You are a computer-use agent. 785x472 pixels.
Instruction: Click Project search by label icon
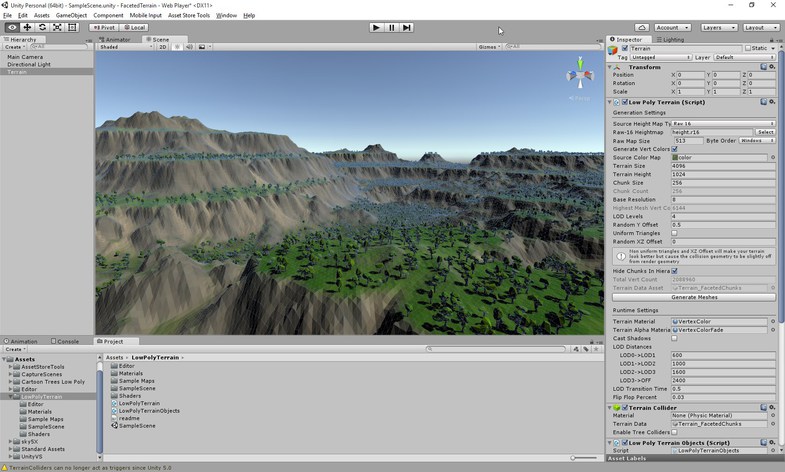586,349
